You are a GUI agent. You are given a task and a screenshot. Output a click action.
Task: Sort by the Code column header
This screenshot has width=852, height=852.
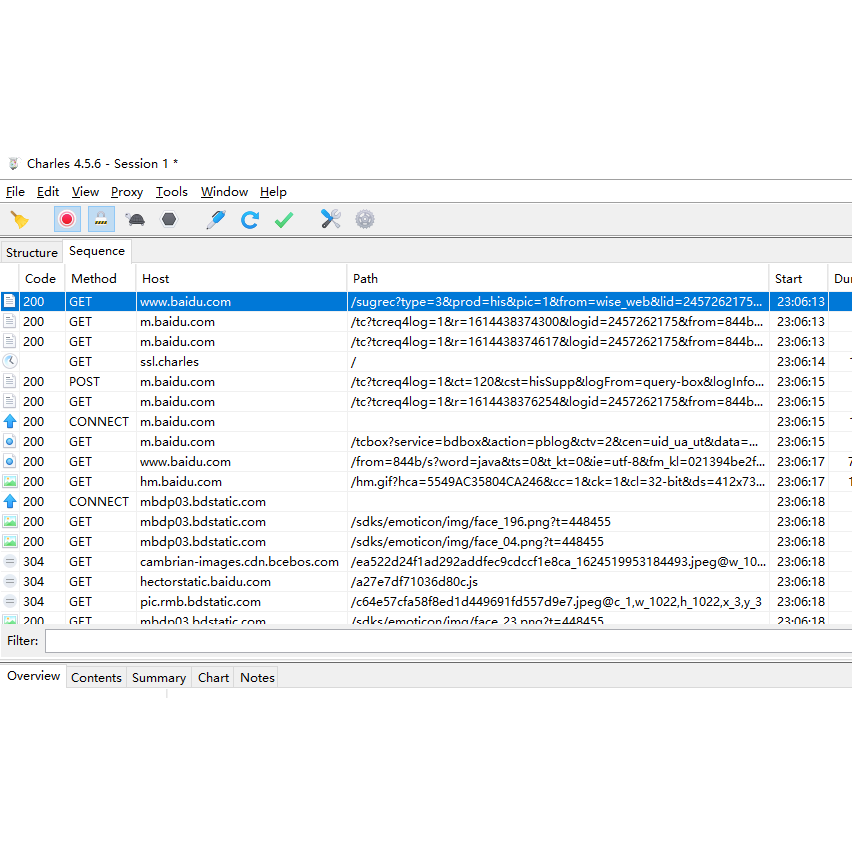(42, 279)
